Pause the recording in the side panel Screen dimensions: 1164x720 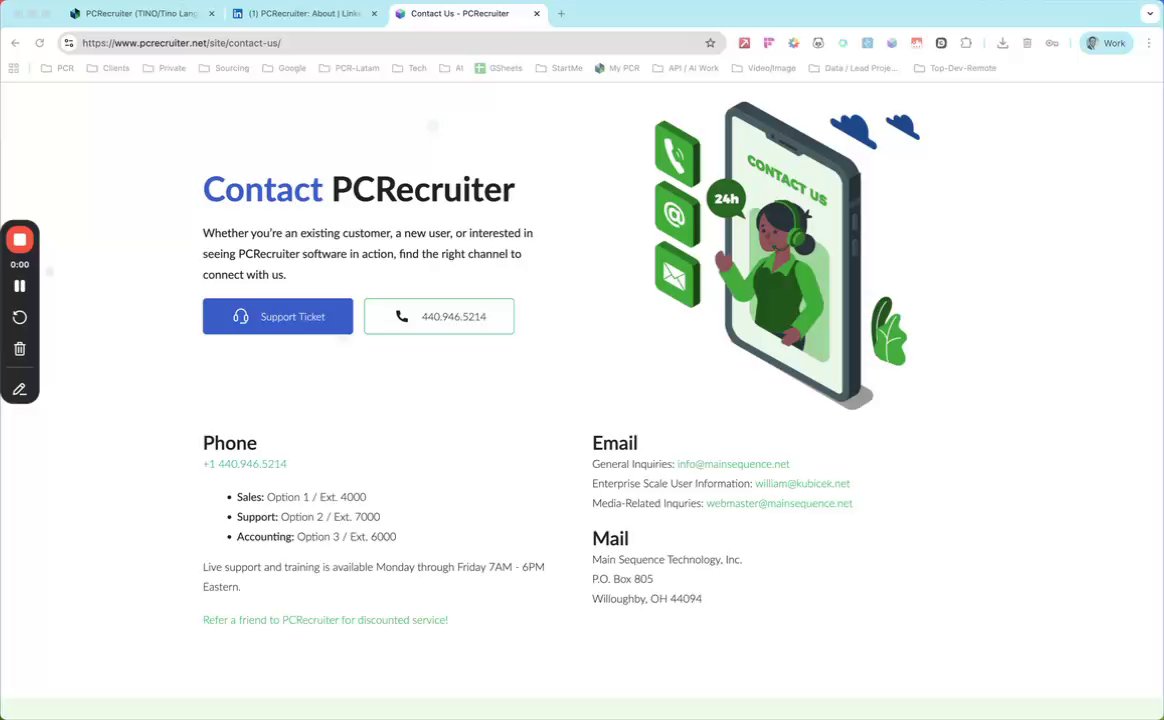[20, 286]
